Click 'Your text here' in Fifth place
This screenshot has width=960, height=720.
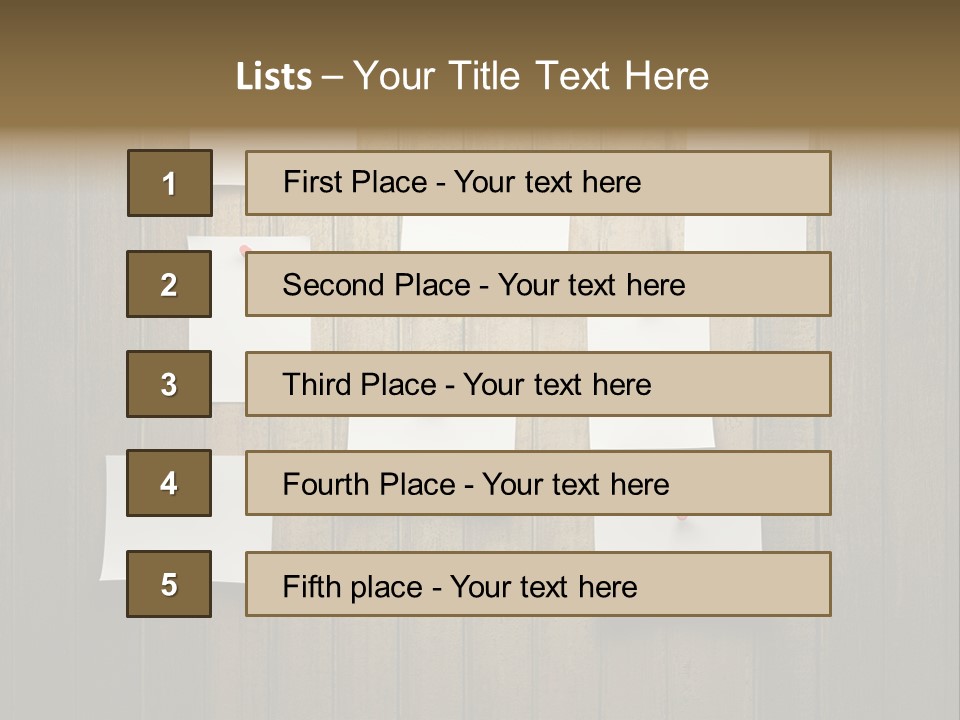click(x=544, y=587)
